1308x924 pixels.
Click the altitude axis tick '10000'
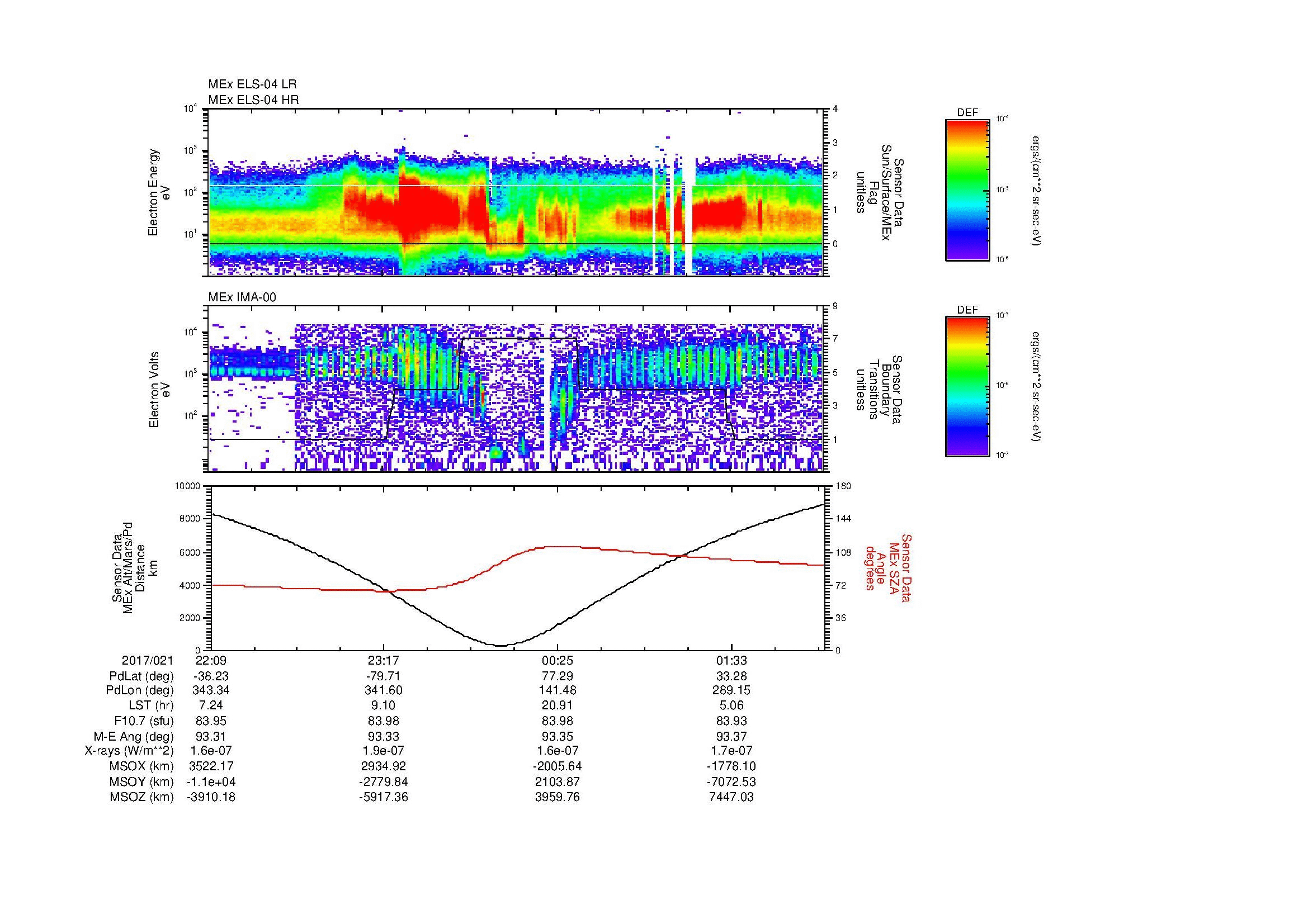[x=188, y=486]
